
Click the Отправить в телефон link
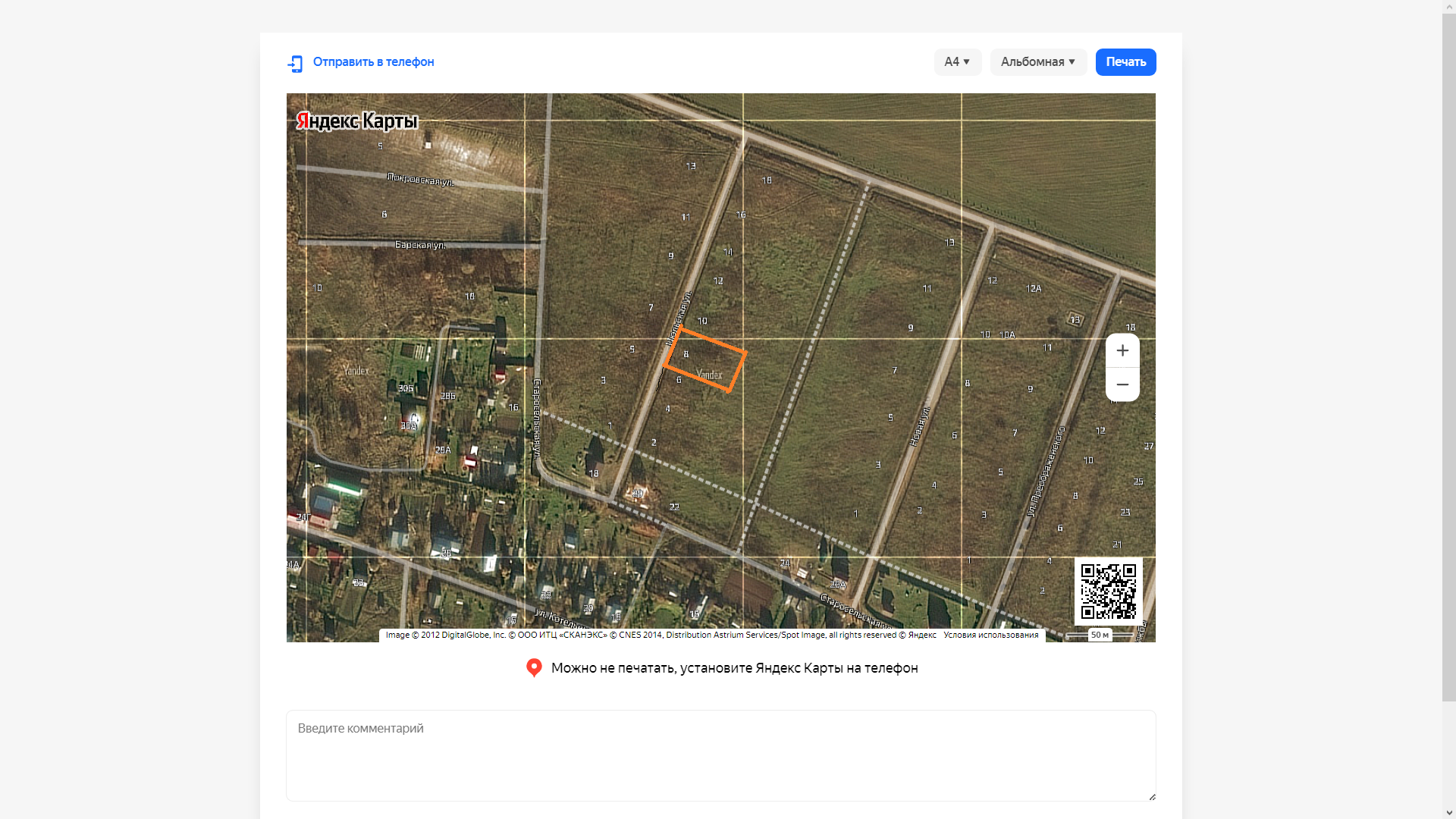point(373,62)
